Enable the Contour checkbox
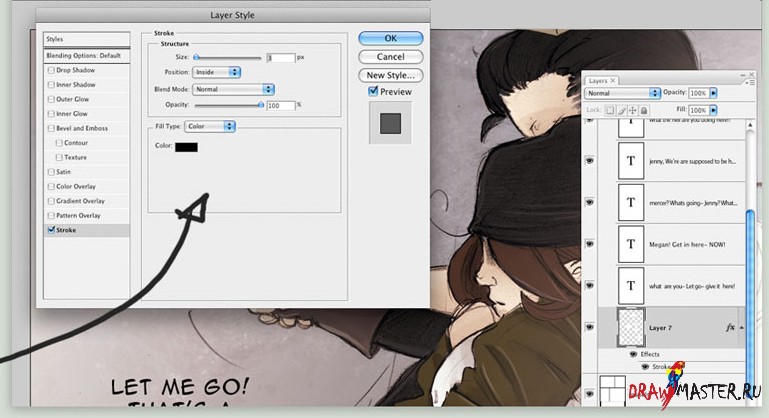 (x=59, y=143)
